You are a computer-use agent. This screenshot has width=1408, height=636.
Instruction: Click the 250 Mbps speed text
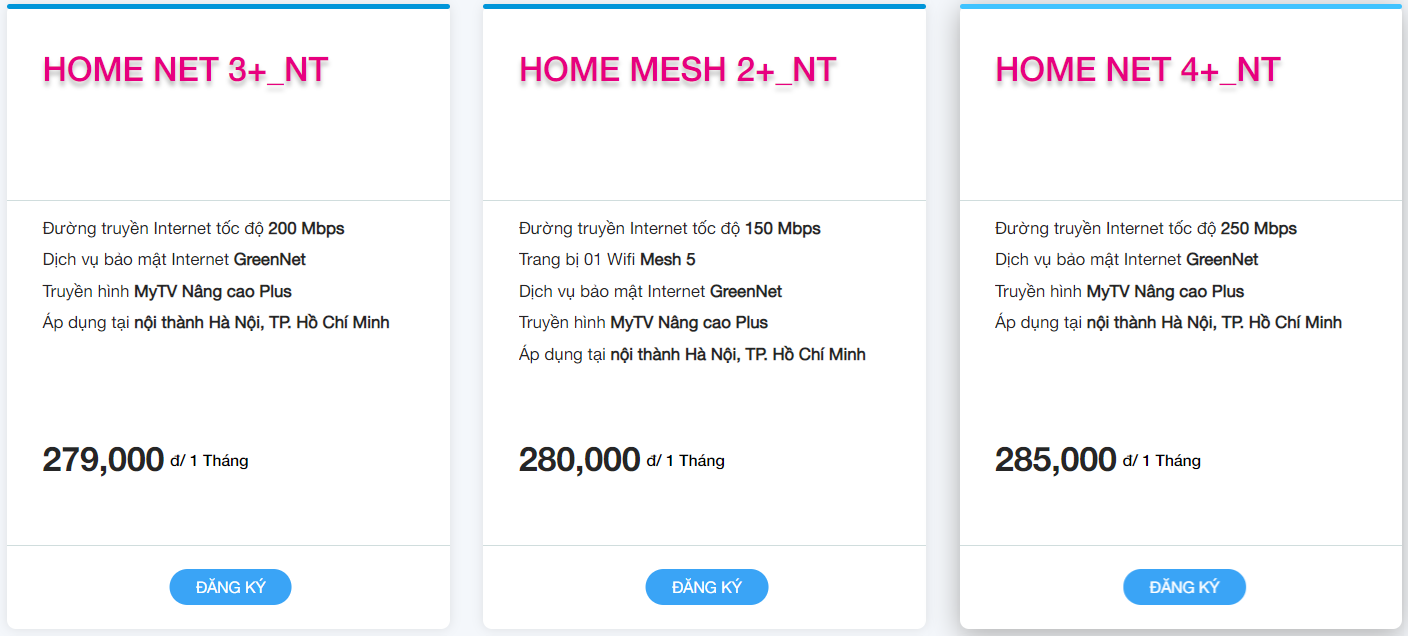click(x=1258, y=229)
